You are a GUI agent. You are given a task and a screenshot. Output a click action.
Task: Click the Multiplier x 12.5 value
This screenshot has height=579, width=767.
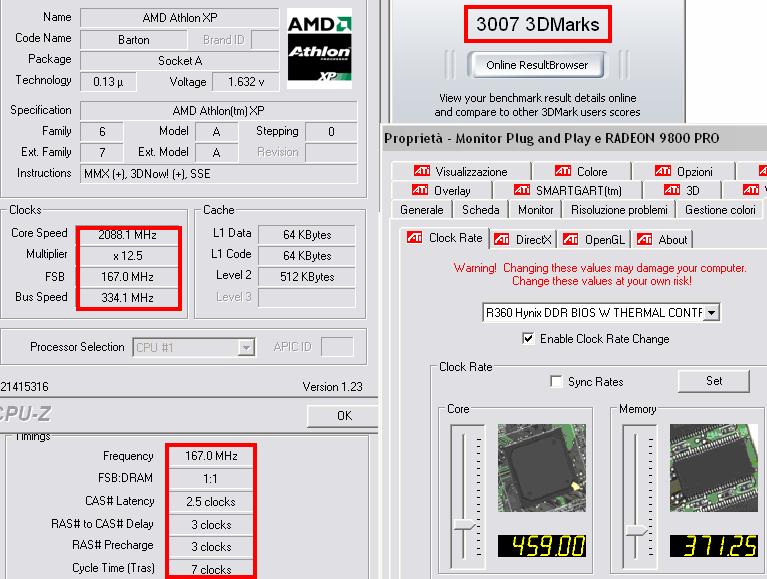pyautogui.click(x=127, y=256)
